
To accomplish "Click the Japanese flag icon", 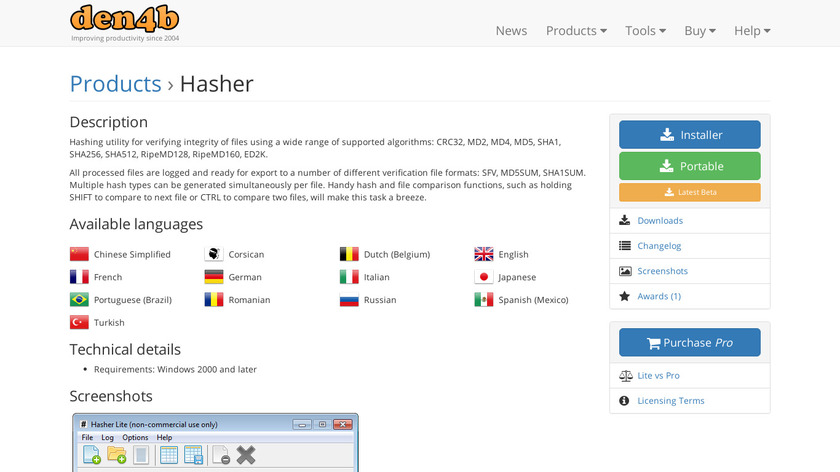I will (x=484, y=277).
